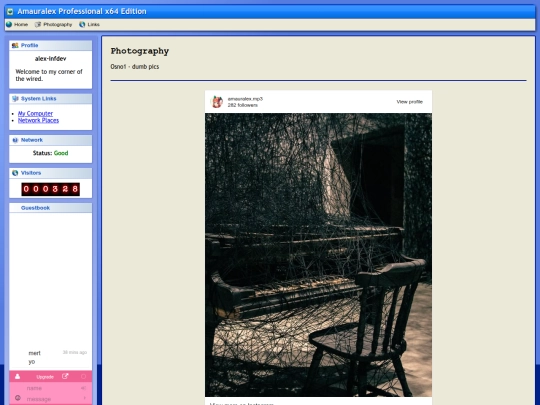Click the amauralex.mp3 account name
540x405 pixels.
click(x=245, y=99)
